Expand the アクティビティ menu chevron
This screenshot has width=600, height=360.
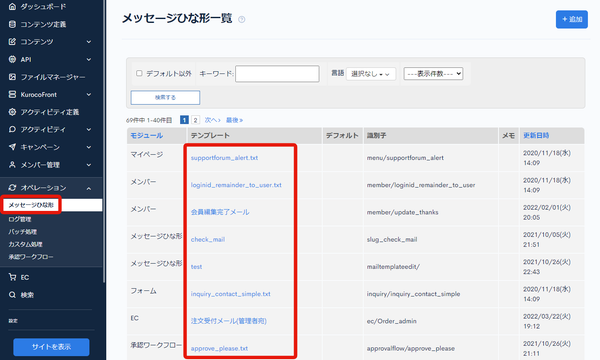[x=89, y=130]
